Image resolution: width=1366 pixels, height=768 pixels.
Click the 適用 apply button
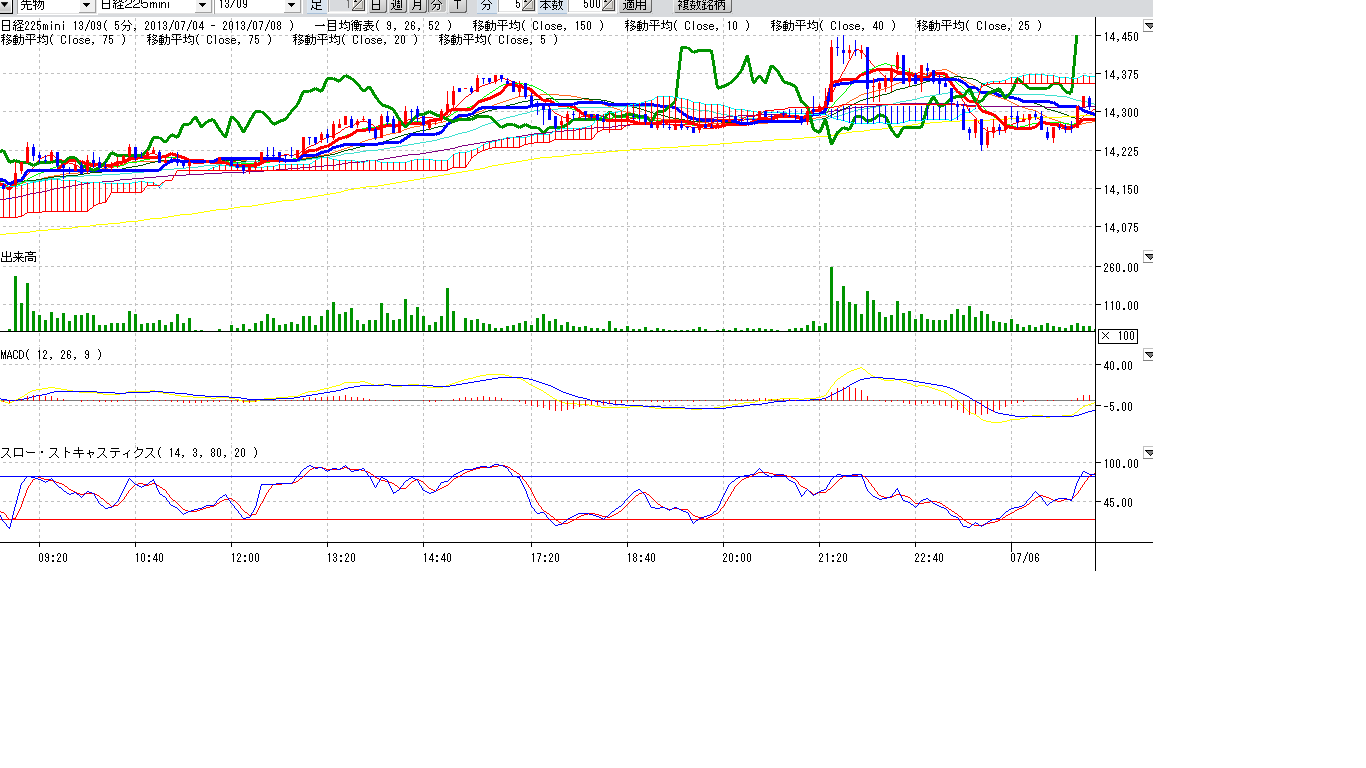click(x=634, y=5)
